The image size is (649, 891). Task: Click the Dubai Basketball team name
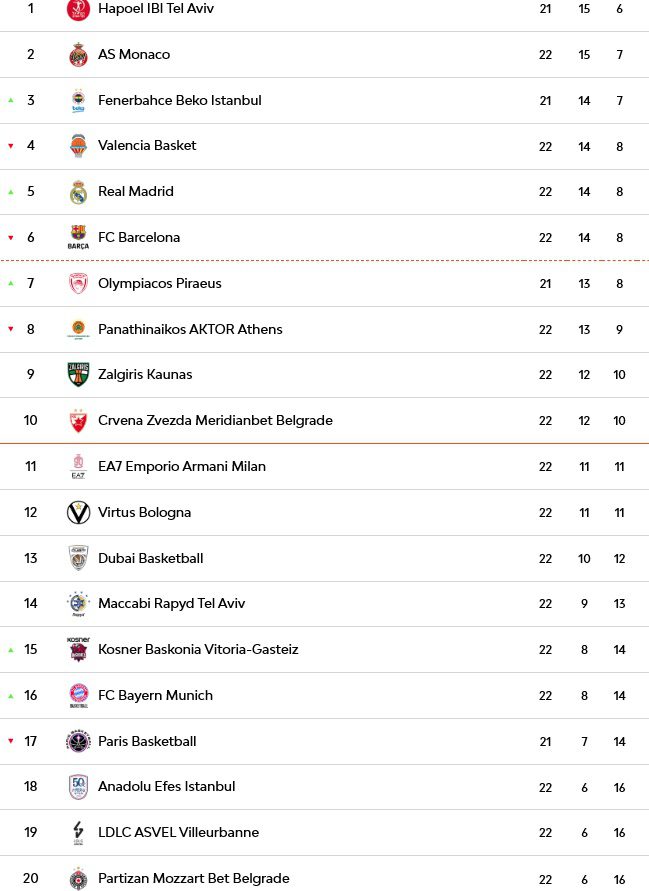[151, 558]
